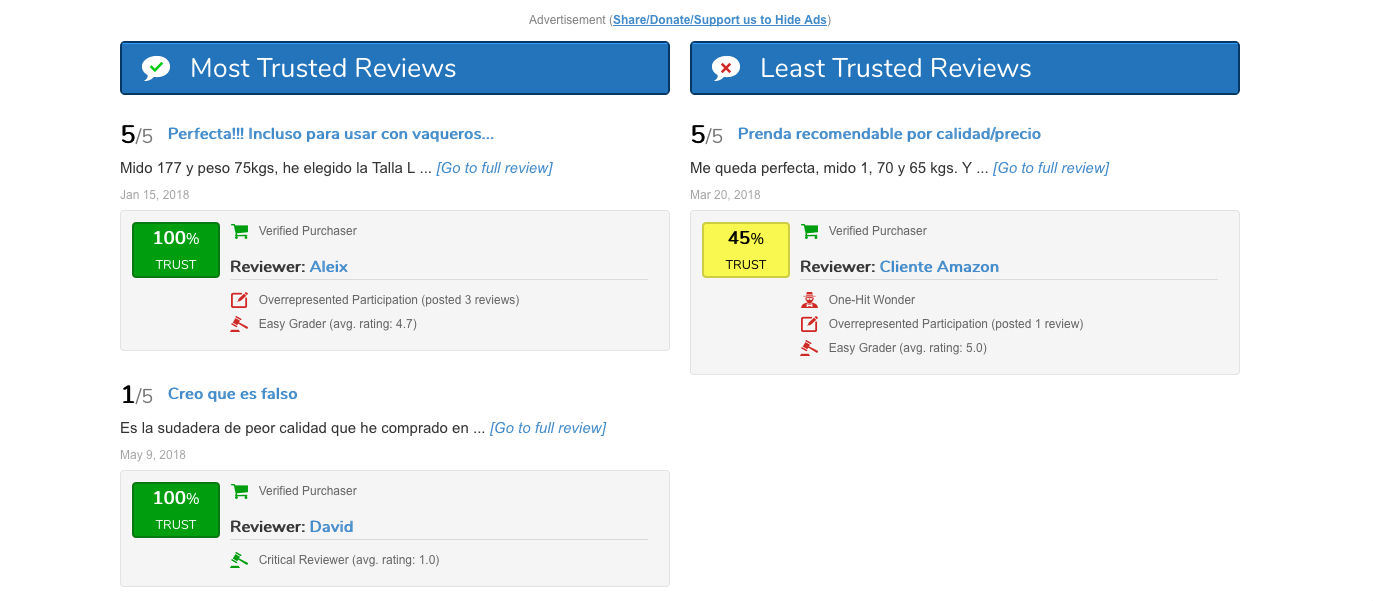1373x601 pixels.
Task: Open the Share/Donate/Support us to Hide Ads link
Action: [720, 20]
